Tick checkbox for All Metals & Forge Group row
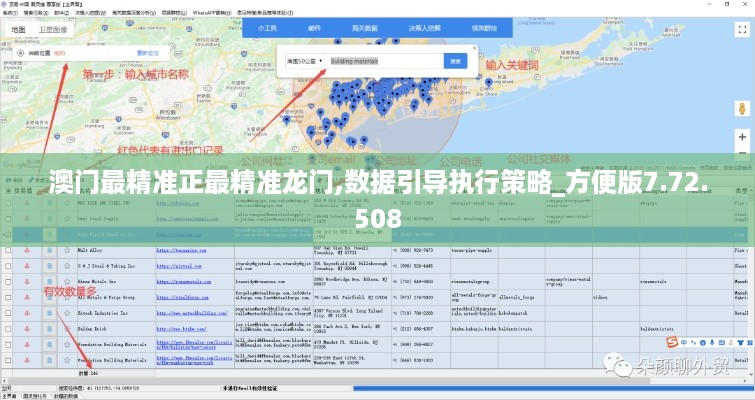 coord(8,297)
